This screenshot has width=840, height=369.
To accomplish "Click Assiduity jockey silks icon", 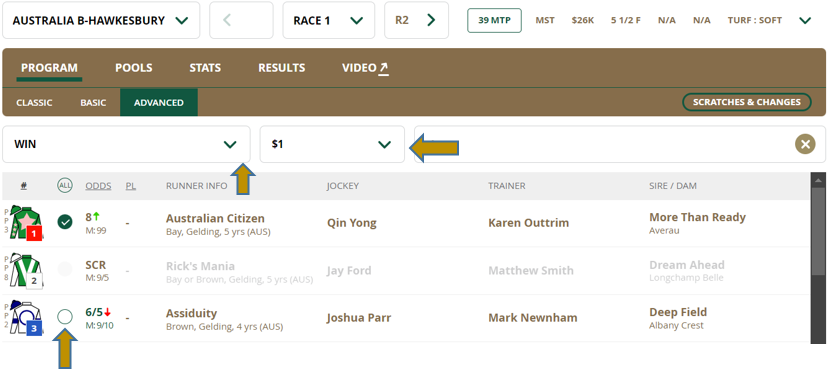I will coord(26,318).
